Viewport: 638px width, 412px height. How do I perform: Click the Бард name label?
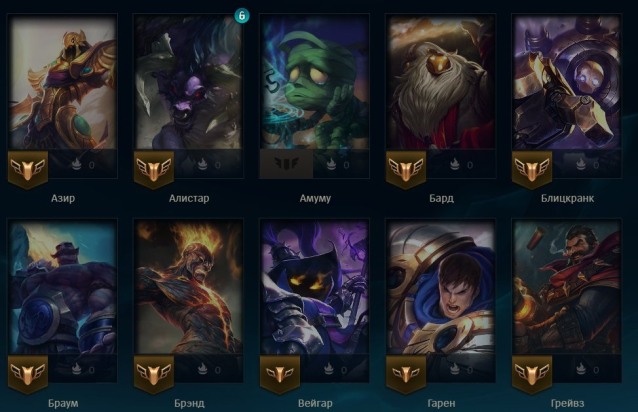pos(441,198)
